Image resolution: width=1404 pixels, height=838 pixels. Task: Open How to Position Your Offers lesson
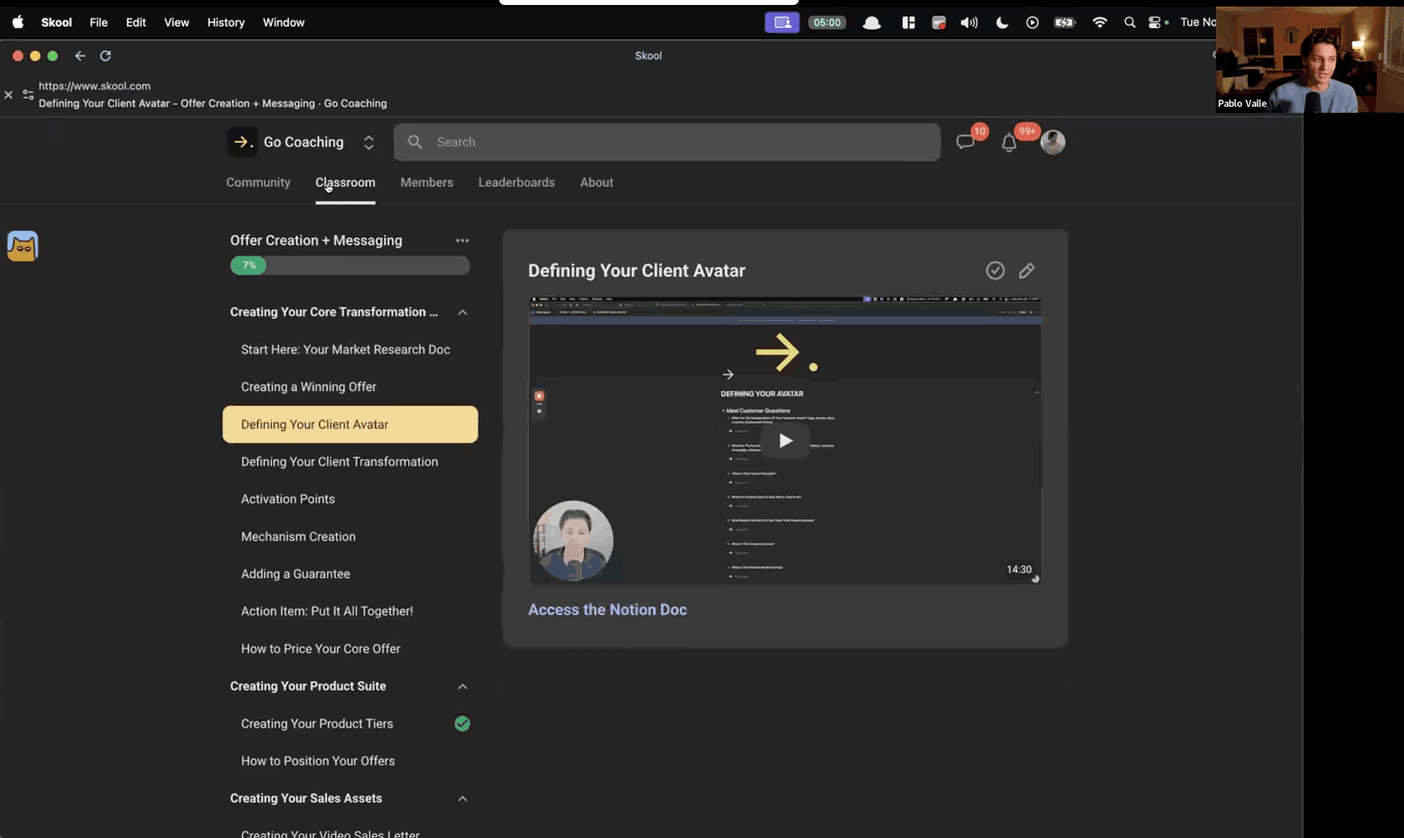point(350,761)
